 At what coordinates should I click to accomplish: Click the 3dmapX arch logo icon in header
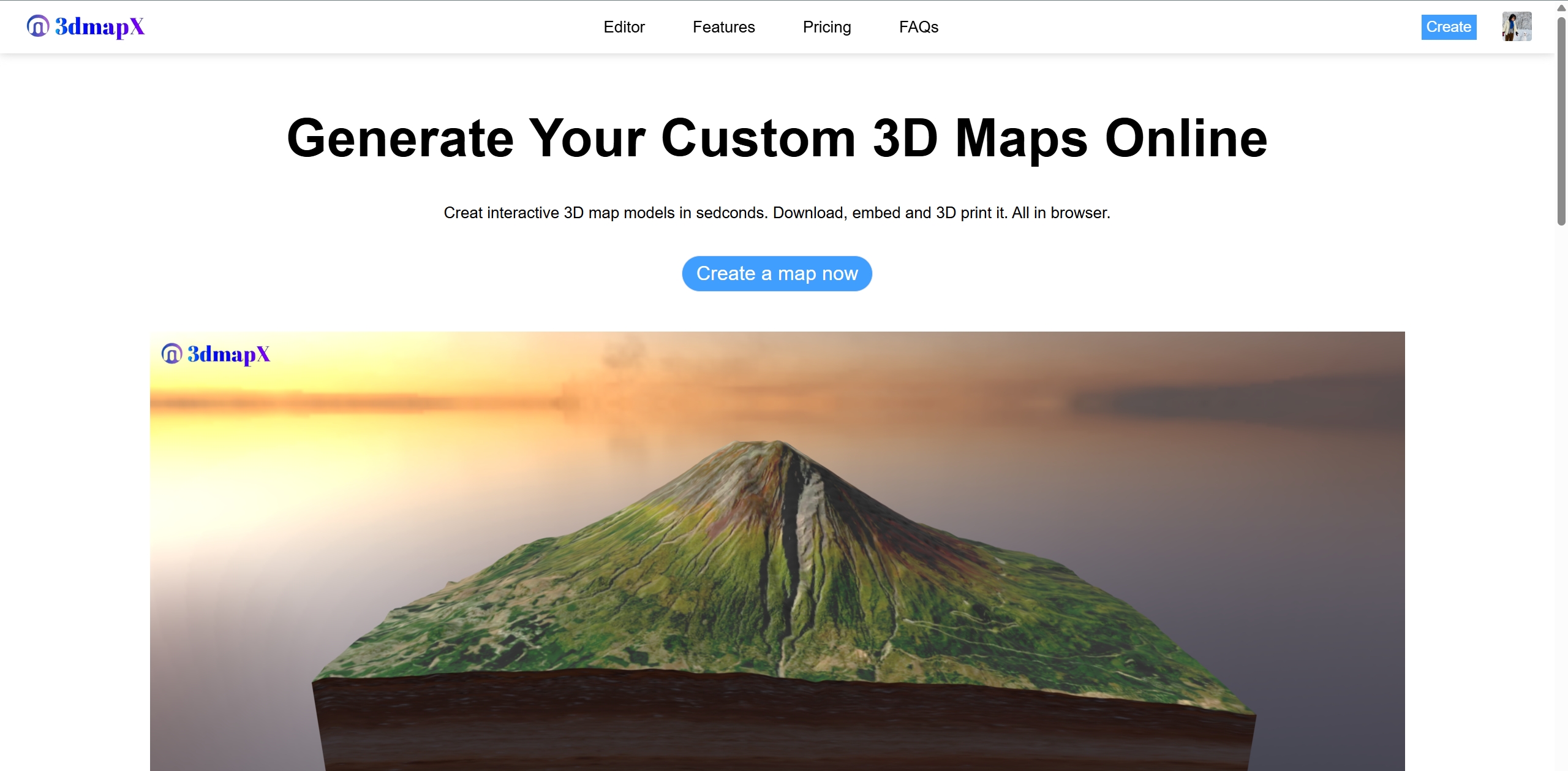click(37, 26)
